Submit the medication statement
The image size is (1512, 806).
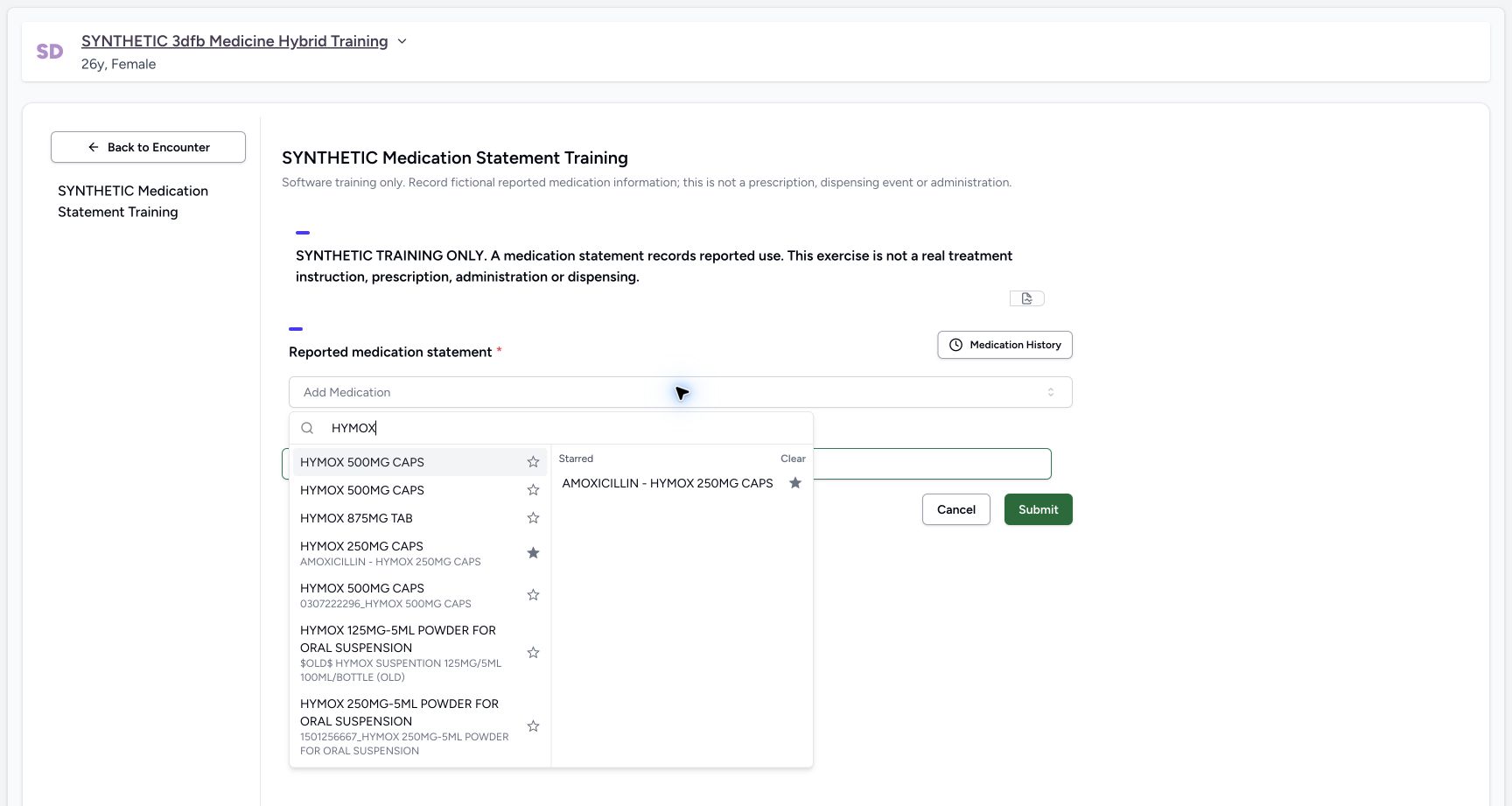pos(1038,509)
